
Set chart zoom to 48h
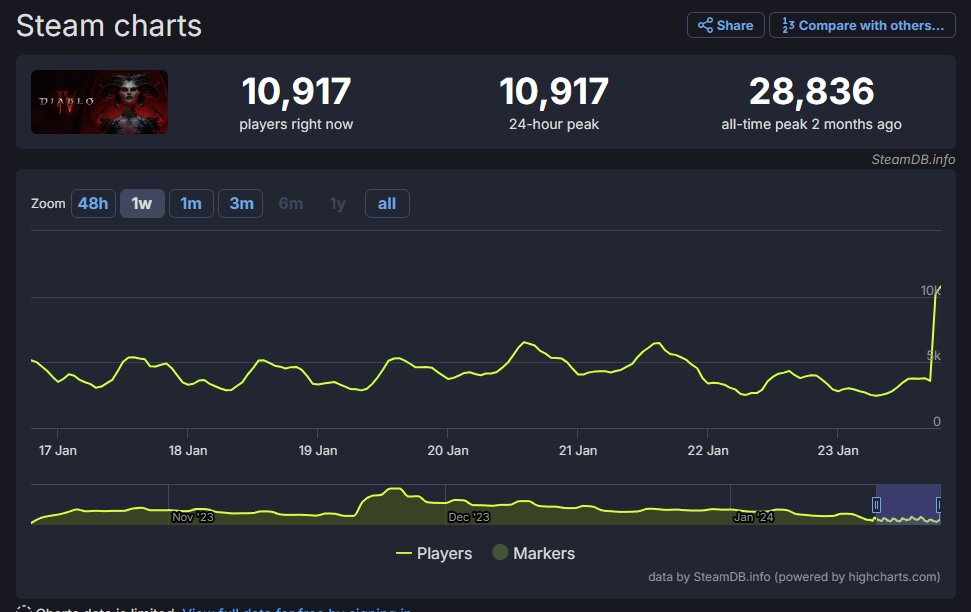point(93,204)
